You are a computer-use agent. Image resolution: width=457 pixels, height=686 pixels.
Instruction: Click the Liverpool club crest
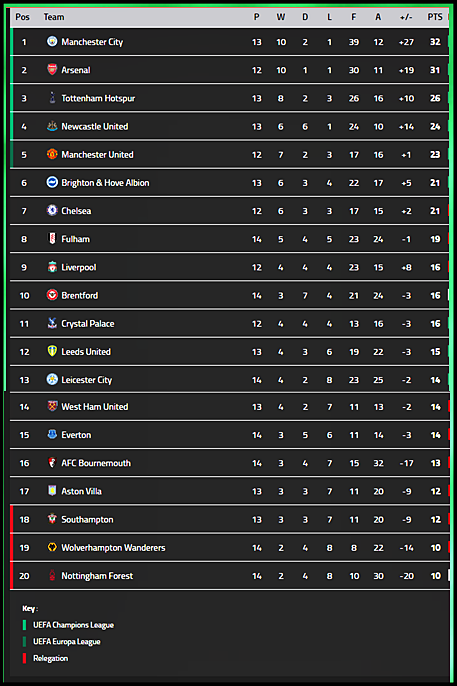click(52, 267)
